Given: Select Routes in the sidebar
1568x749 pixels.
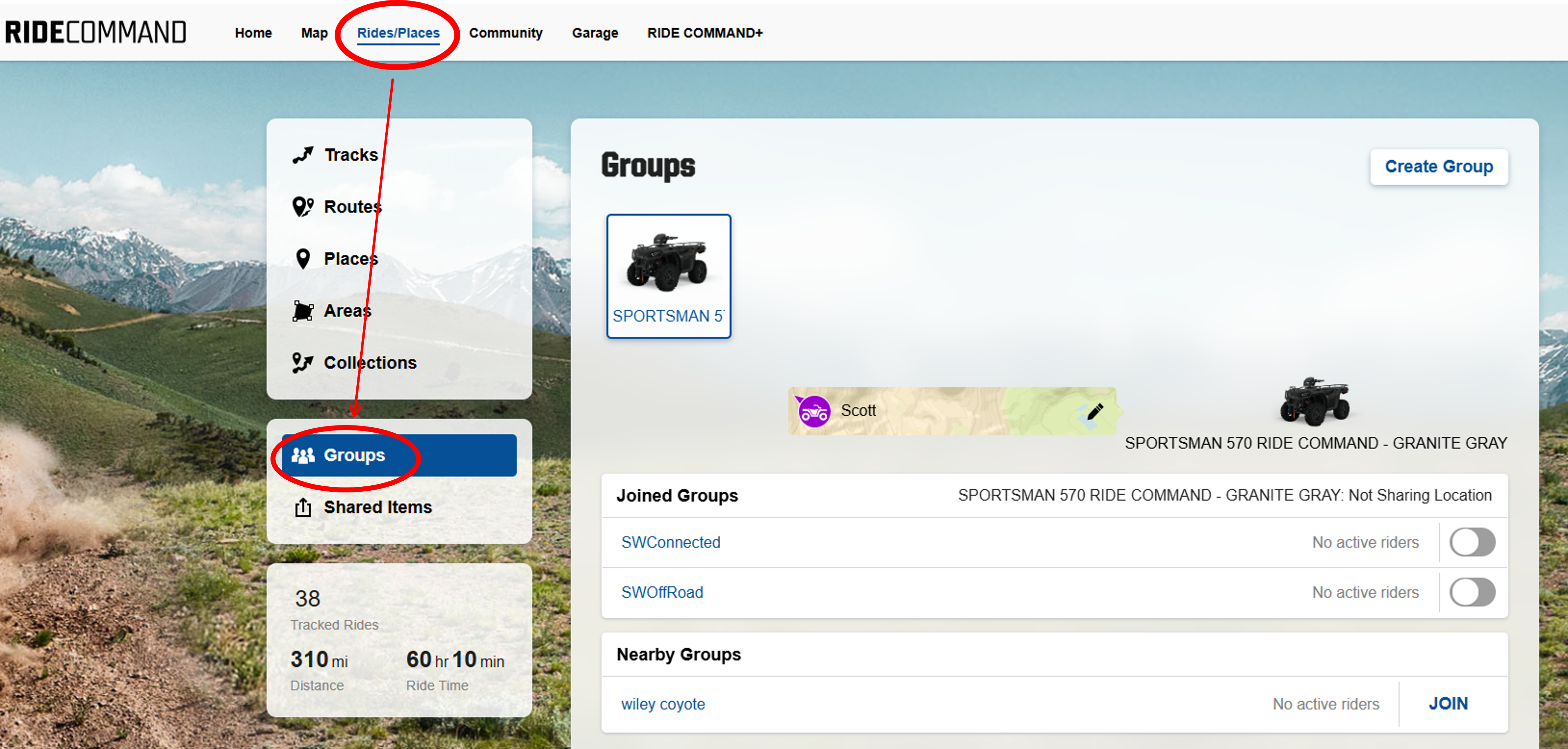Looking at the screenshot, I should (x=399, y=207).
